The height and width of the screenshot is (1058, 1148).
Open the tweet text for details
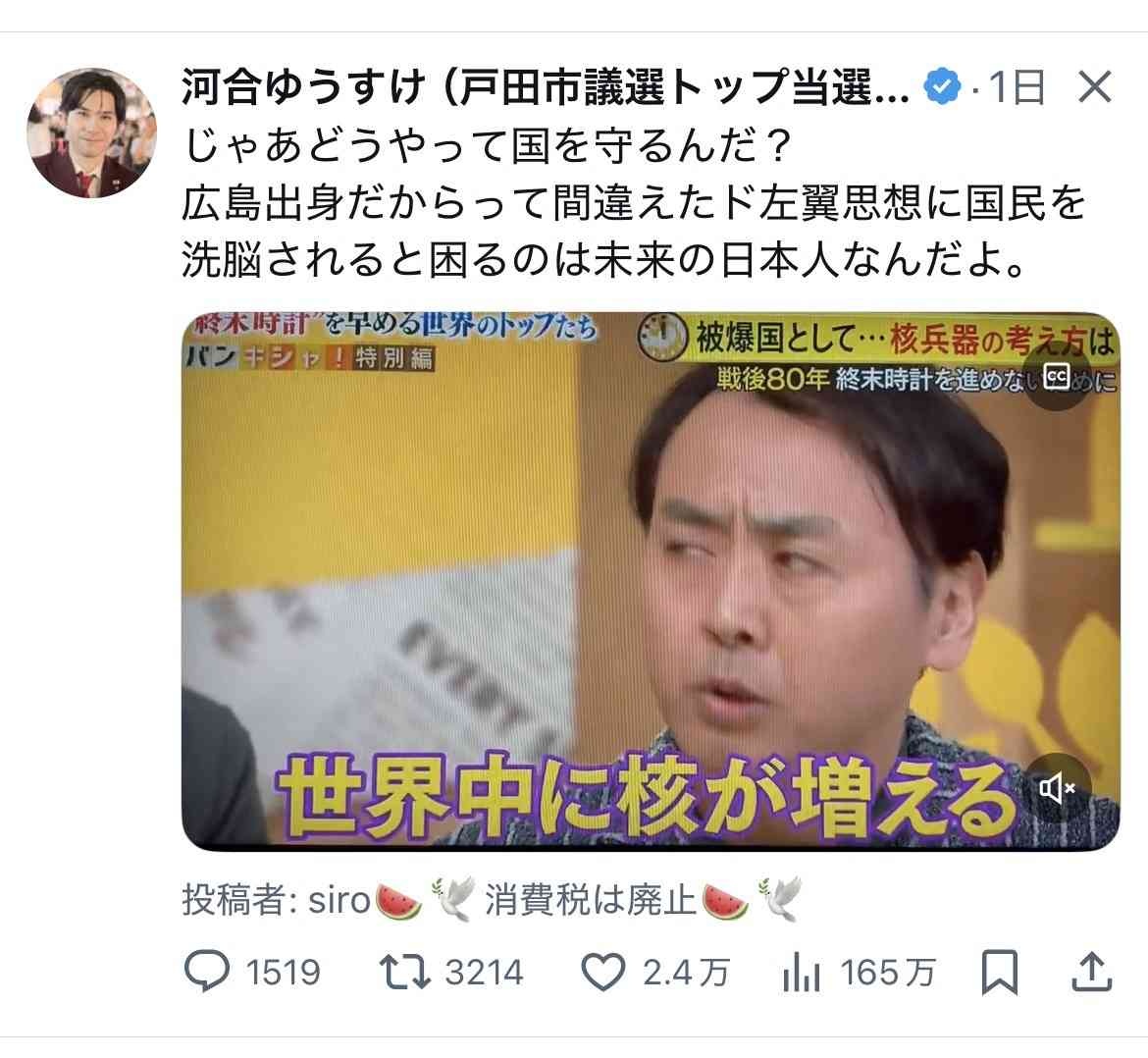click(633, 203)
